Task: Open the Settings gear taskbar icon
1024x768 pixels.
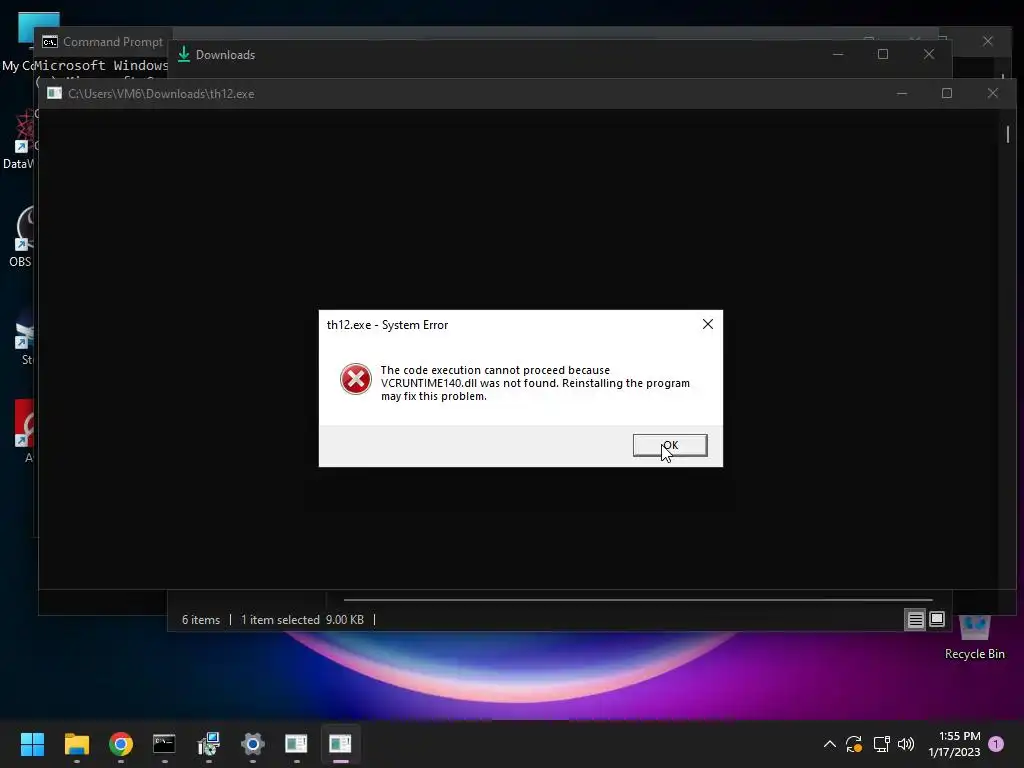Action: coord(253,744)
